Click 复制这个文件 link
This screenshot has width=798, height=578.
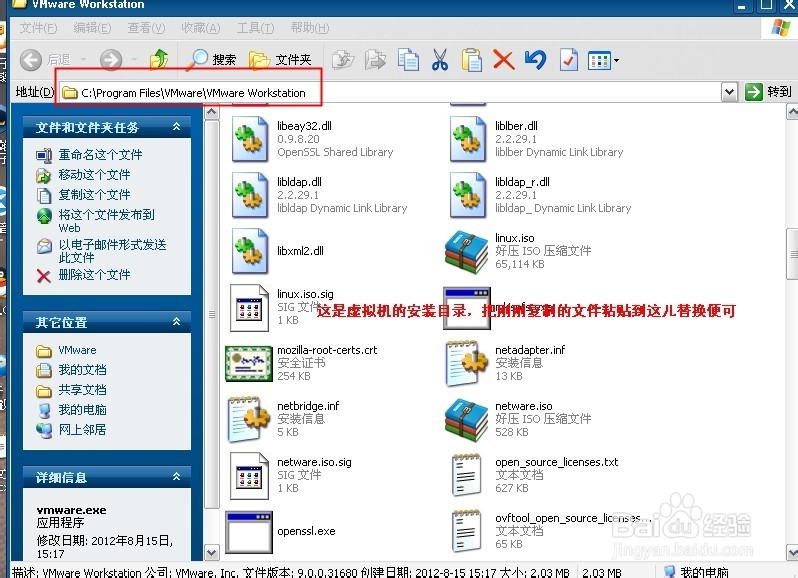coord(94,195)
